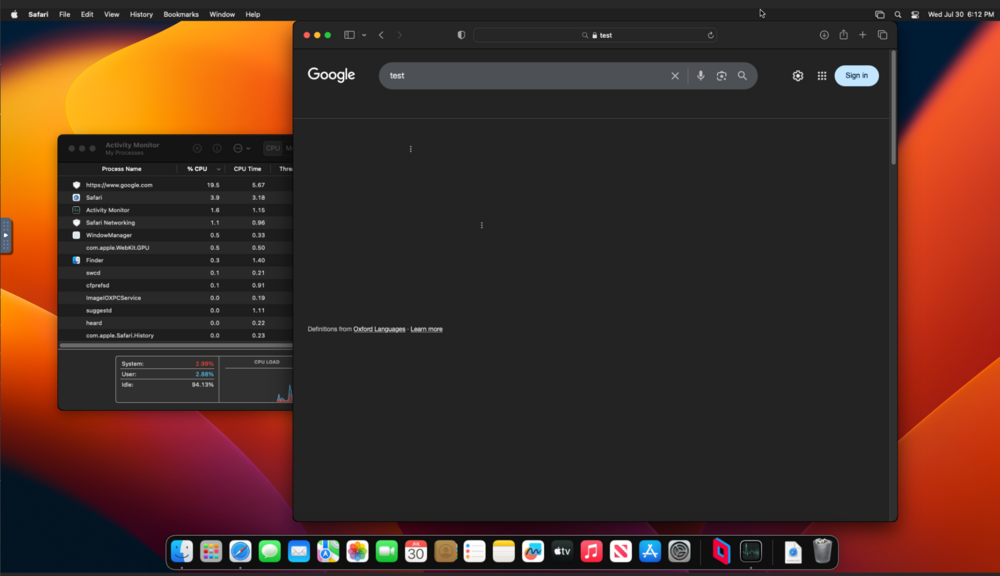1000x576 pixels.
Task: Select CPU tab in Activity Monitor
Action: coord(273,148)
